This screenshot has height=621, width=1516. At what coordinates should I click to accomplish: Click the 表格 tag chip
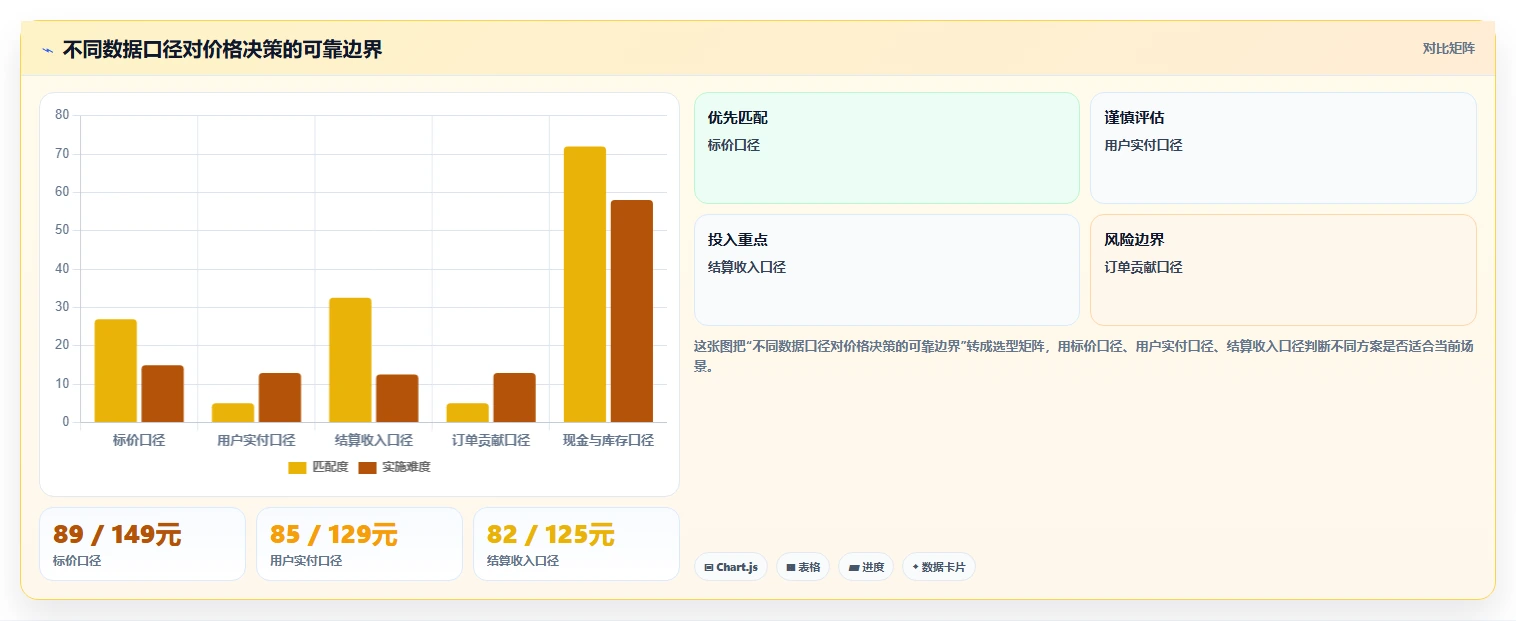[x=803, y=567]
